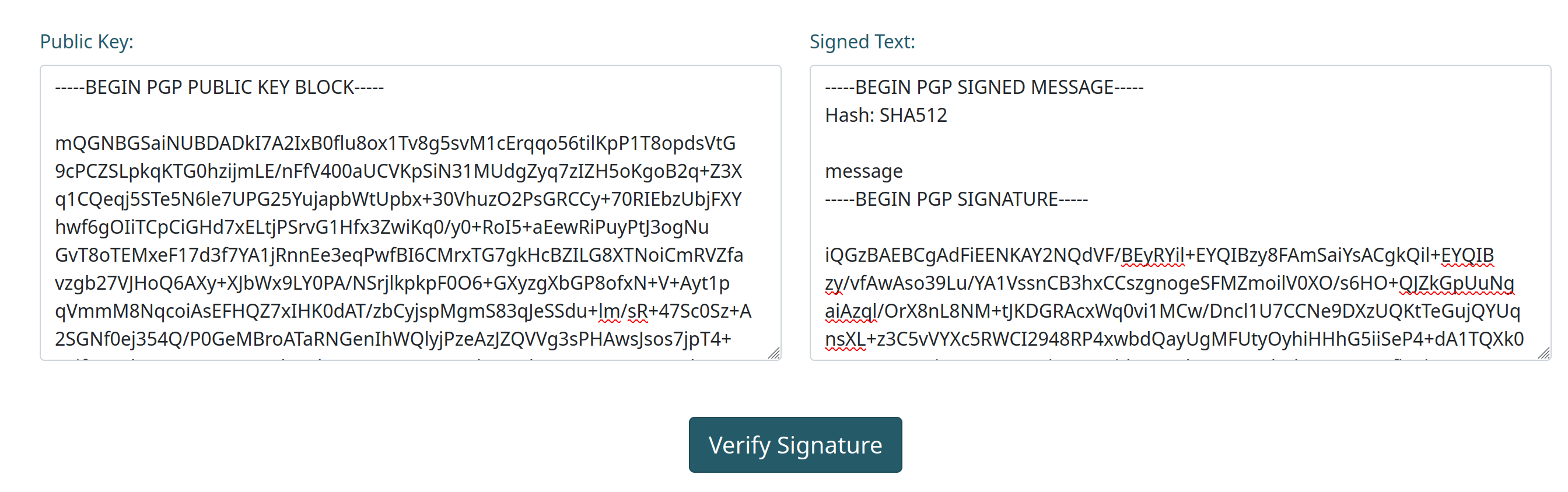Click the Signed Text textarea resize handle

point(1543,353)
